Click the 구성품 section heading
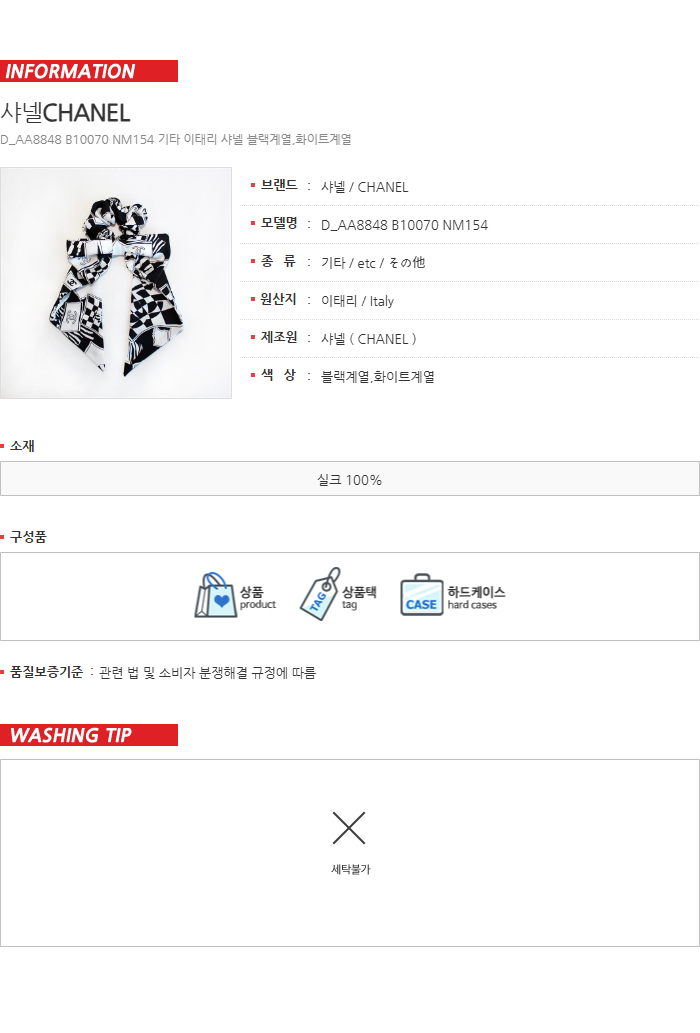This screenshot has width=700, height=1033. pyautogui.click(x=28, y=537)
